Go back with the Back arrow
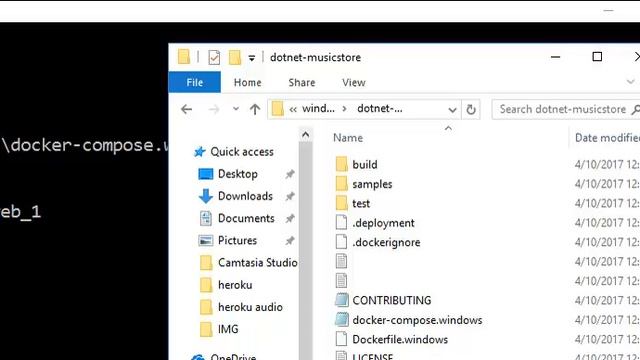This screenshot has width=640, height=360. (187, 109)
